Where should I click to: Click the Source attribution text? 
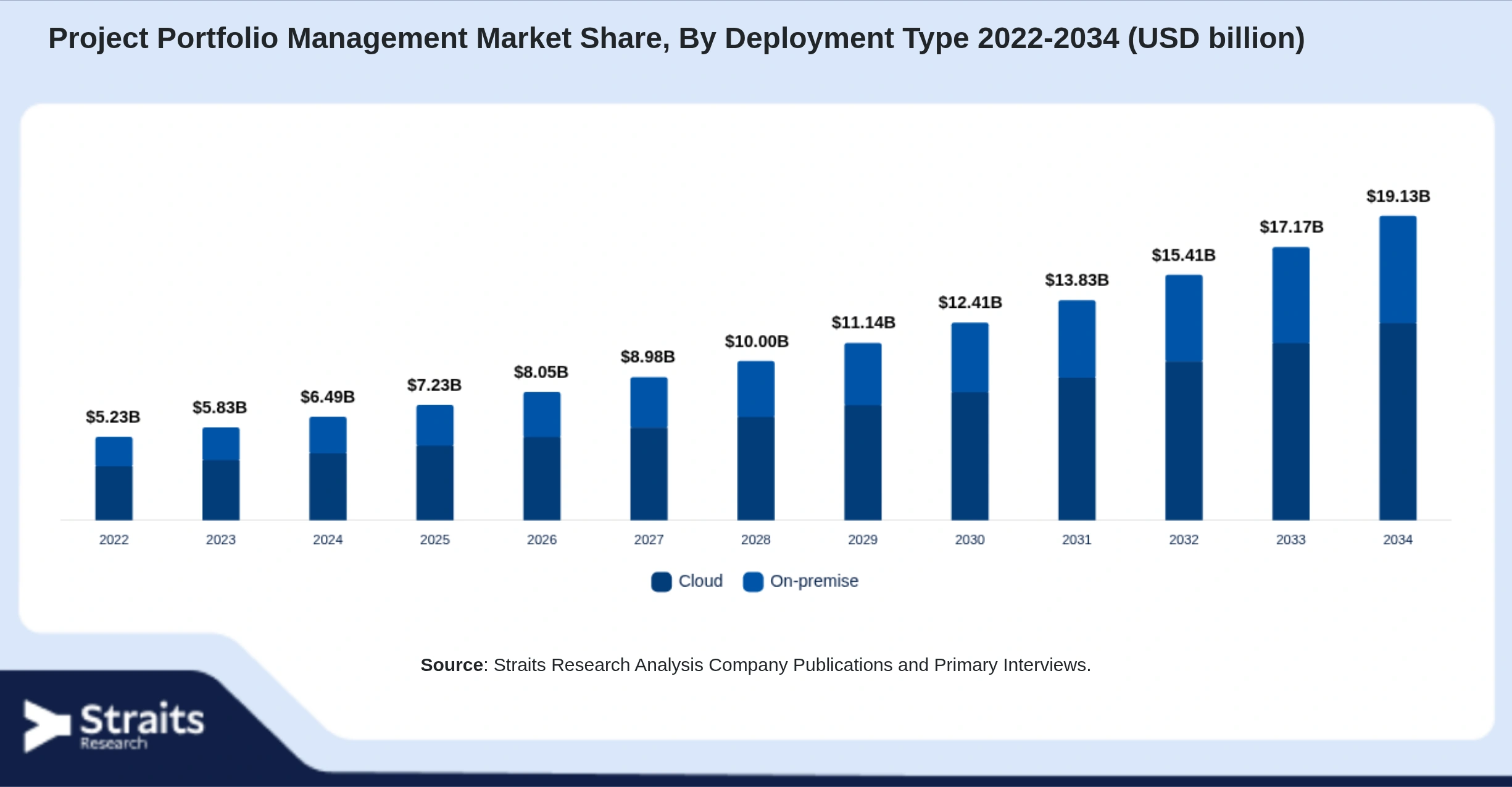point(755,665)
